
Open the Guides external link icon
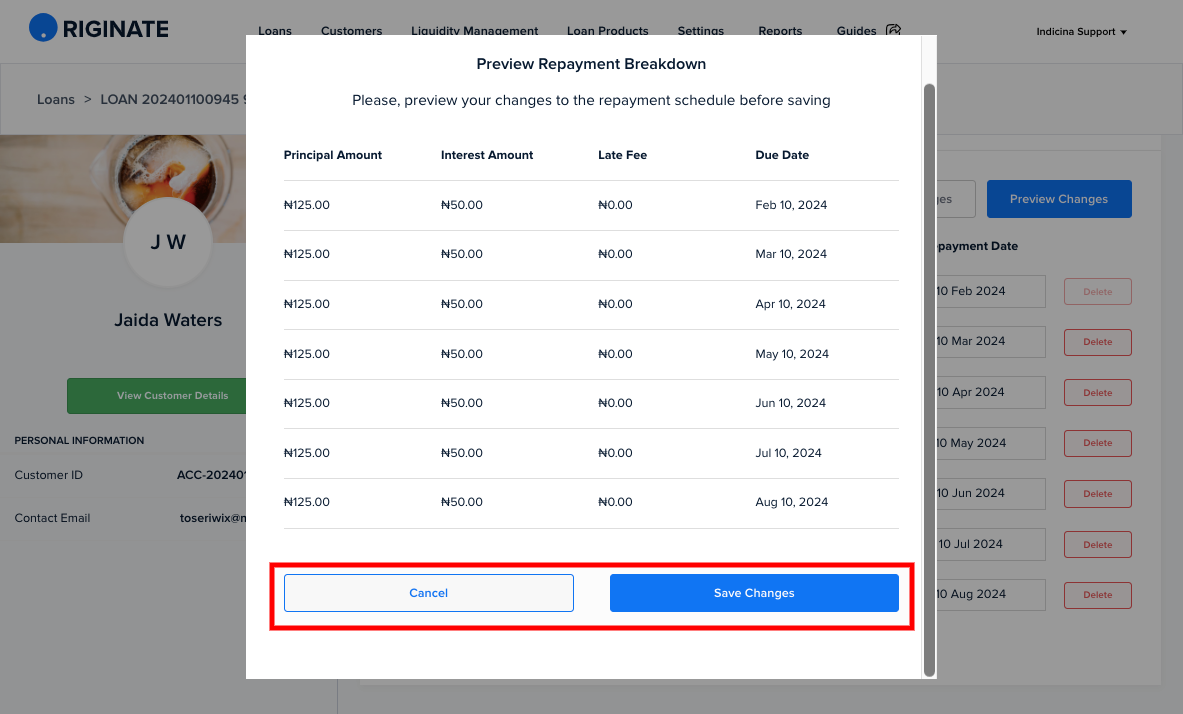(x=893, y=30)
